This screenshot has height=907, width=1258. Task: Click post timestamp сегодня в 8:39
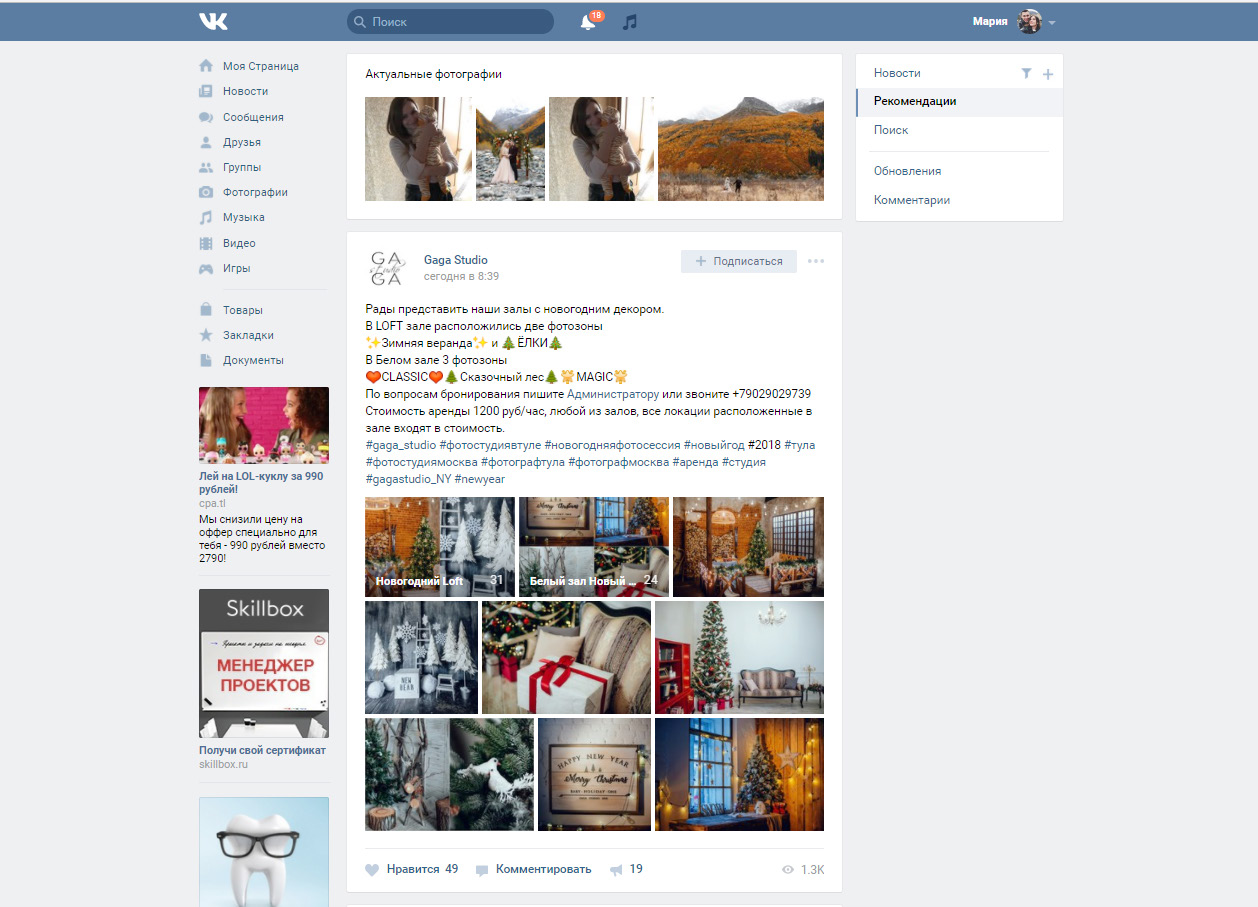click(461, 276)
